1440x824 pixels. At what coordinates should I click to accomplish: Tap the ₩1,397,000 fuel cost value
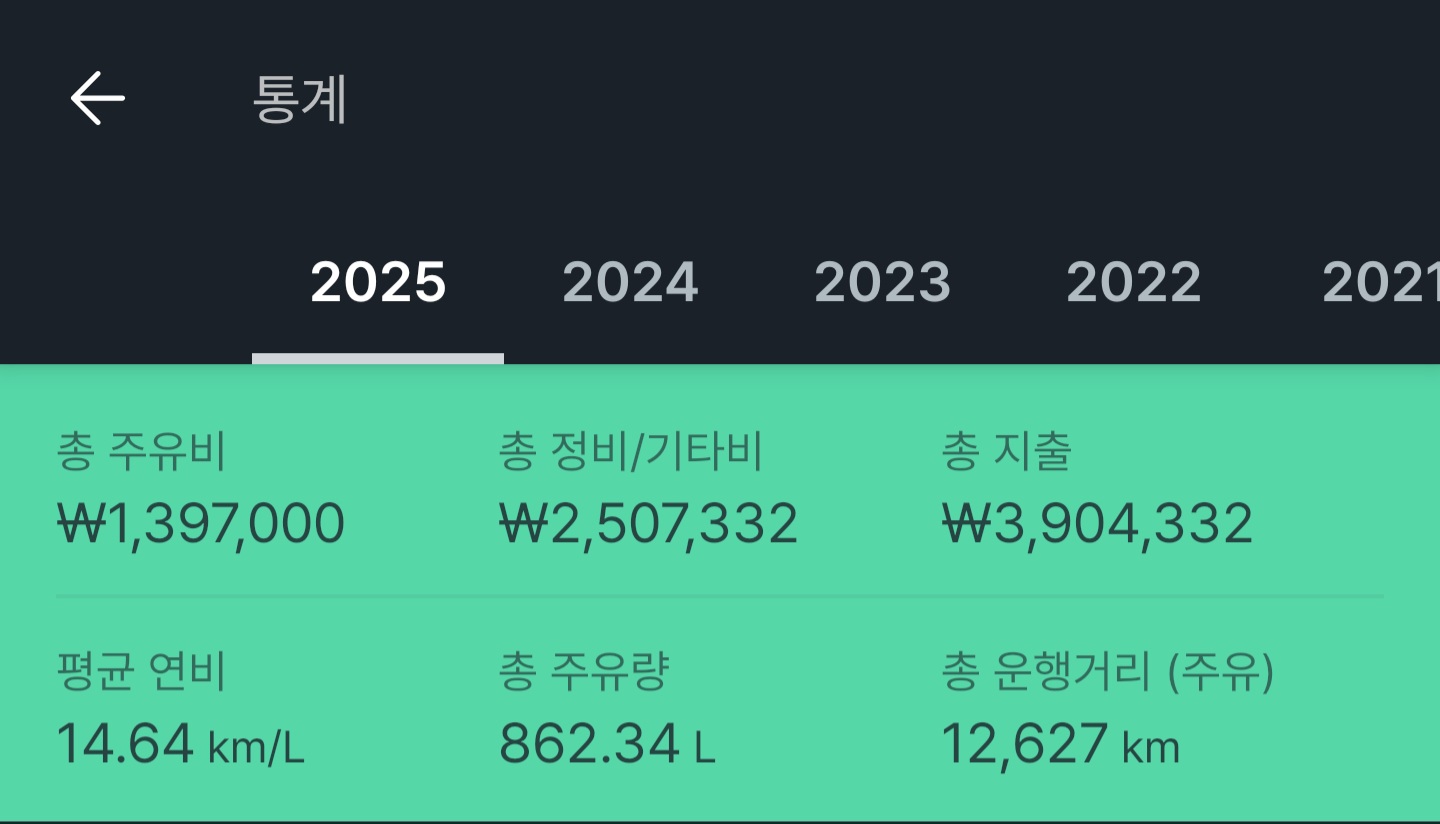coord(201,523)
